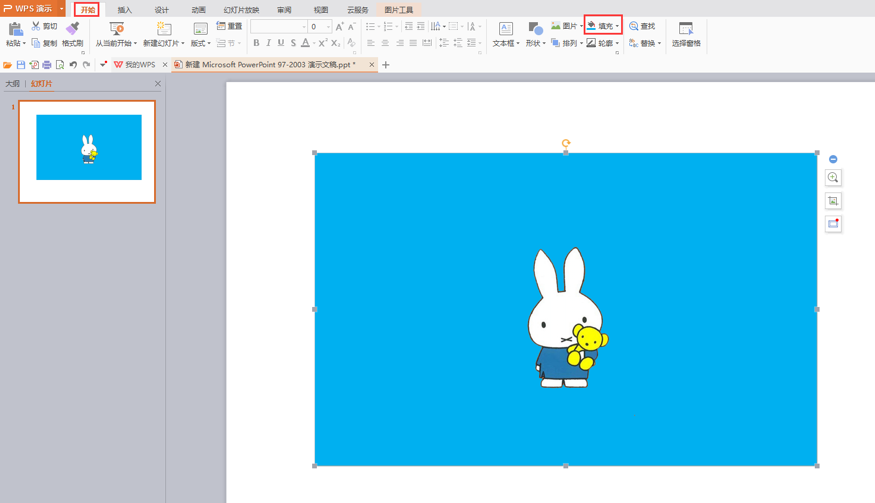
Task: Open the 审阅 (Review) ribbon tab
Action: click(284, 9)
